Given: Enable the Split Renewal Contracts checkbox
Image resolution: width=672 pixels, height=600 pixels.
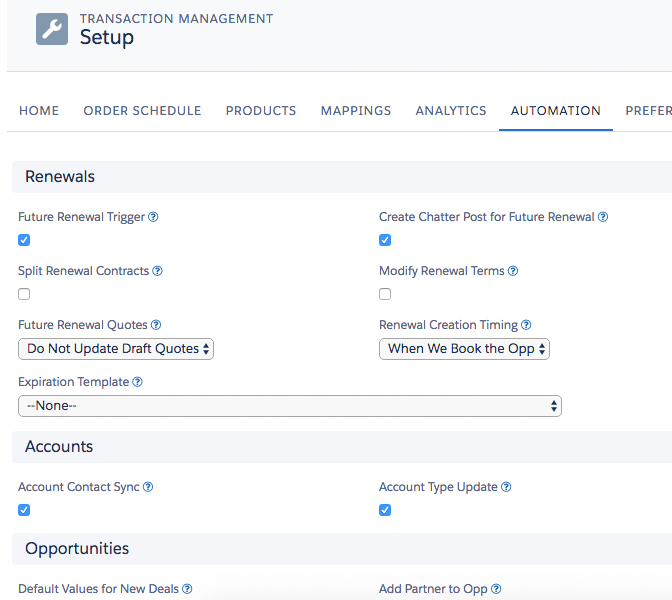Looking at the screenshot, I should point(24,294).
